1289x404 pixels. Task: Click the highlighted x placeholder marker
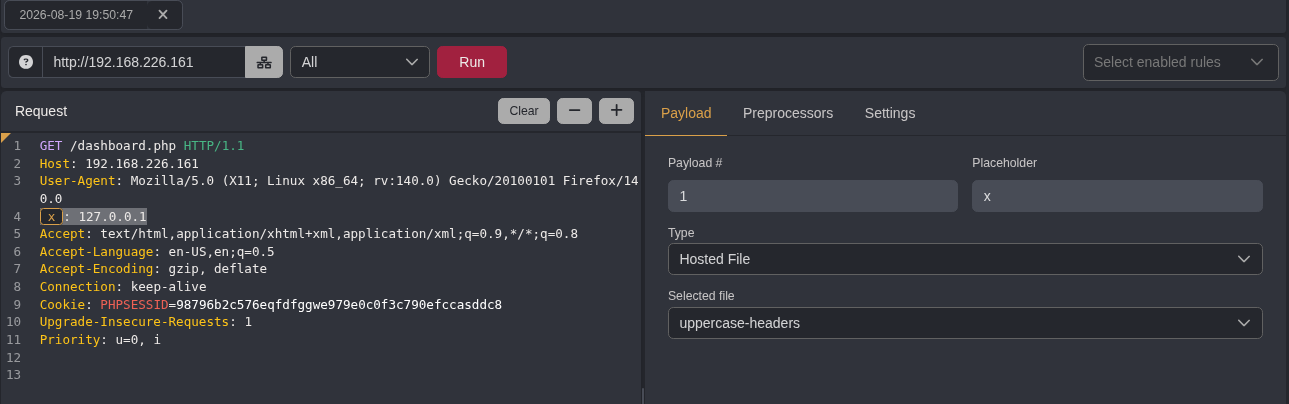tap(51, 216)
